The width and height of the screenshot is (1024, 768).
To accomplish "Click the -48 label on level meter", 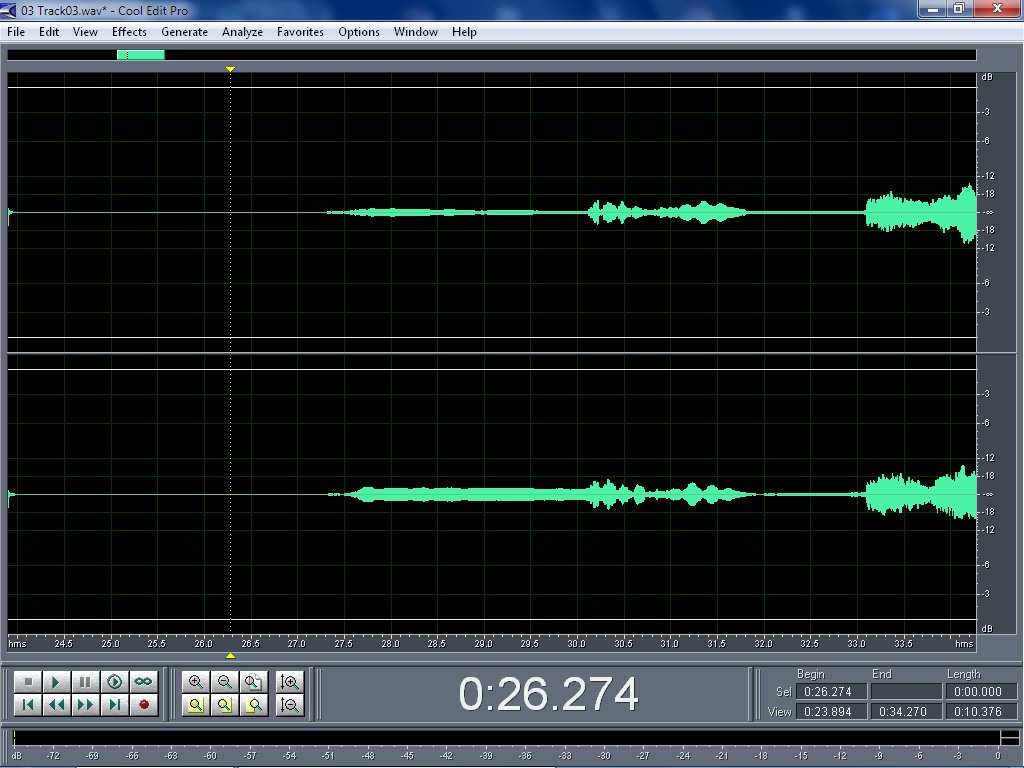I will (x=368, y=756).
